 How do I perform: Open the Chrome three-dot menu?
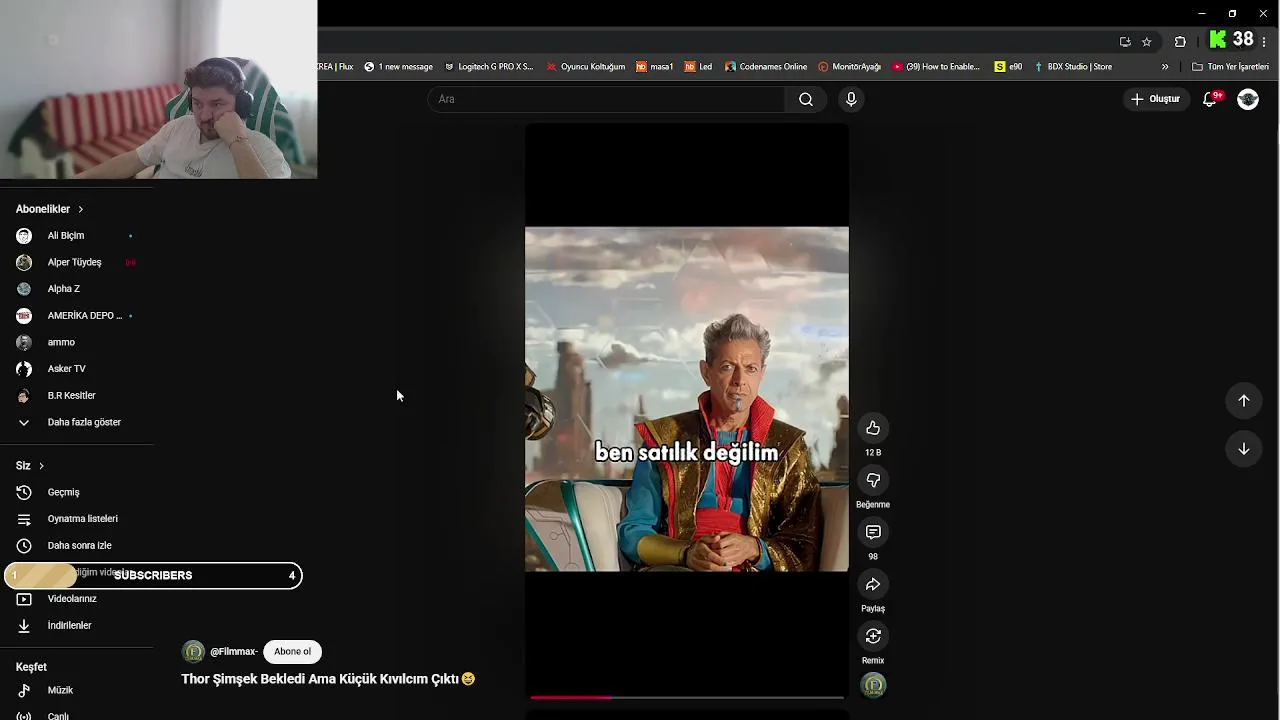coord(1265,42)
